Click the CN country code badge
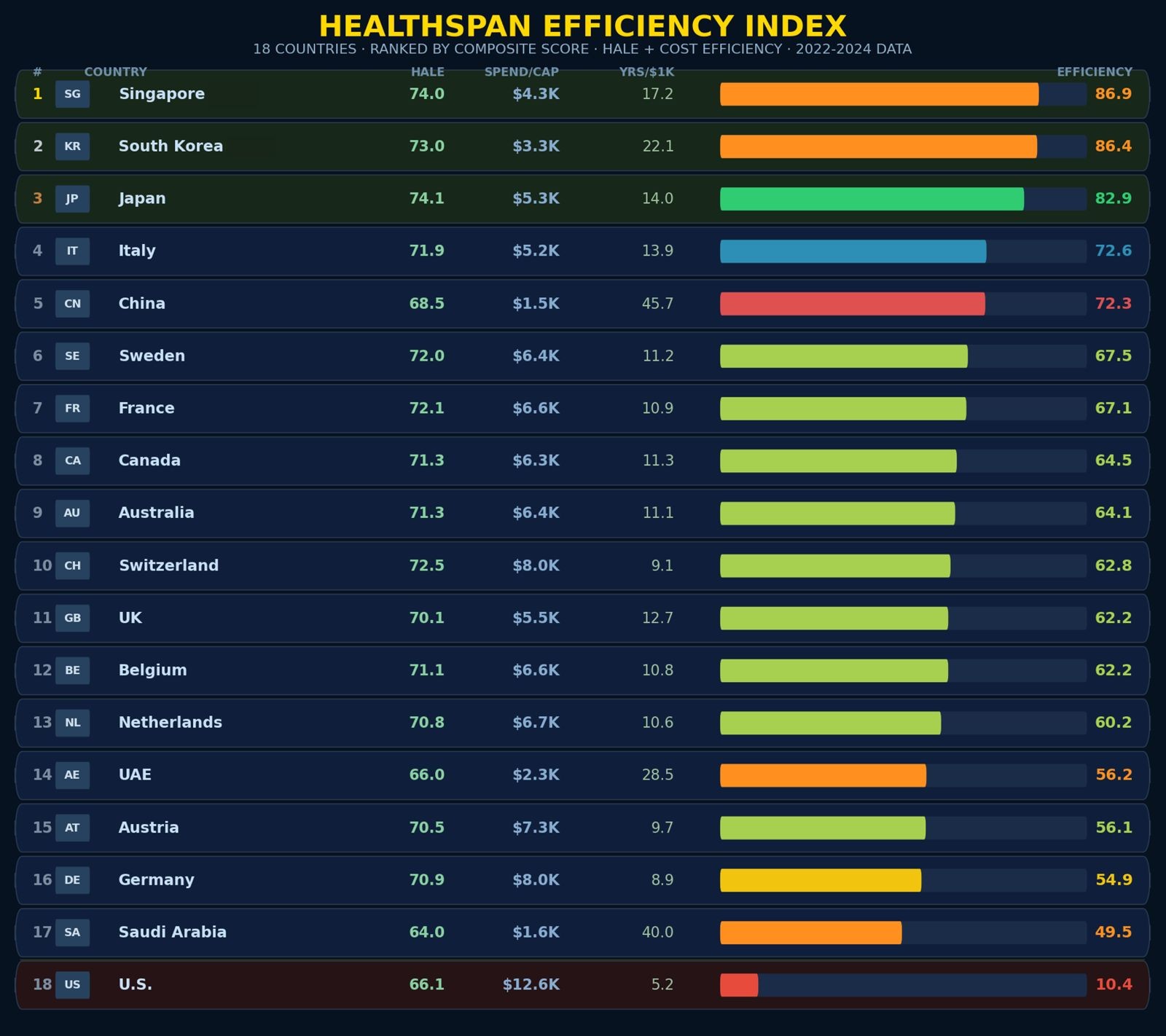The height and width of the screenshot is (1036, 1166). click(72, 304)
